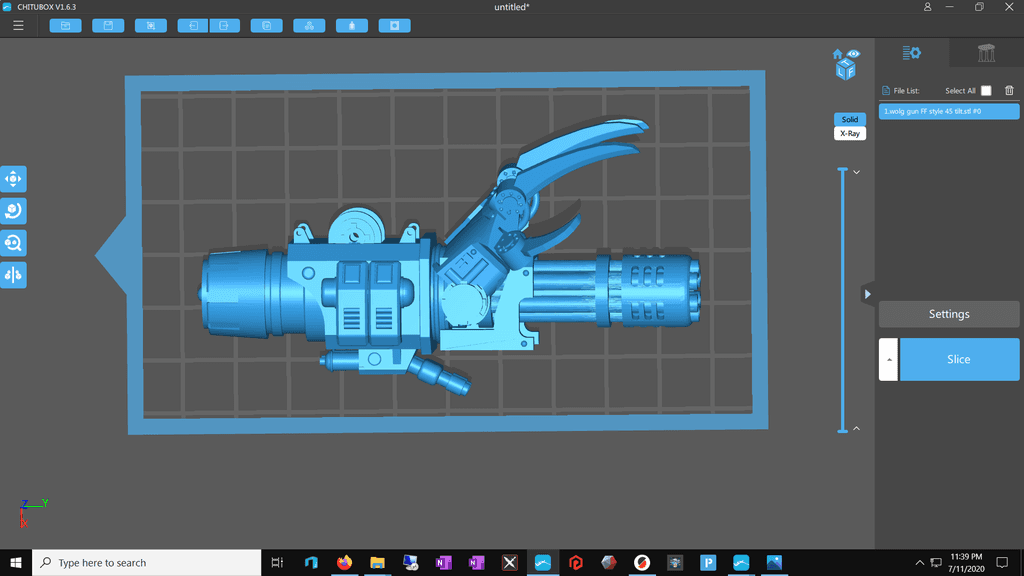The height and width of the screenshot is (576, 1024).
Task: Select the Move tool in the left sidebar
Action: coord(13,178)
